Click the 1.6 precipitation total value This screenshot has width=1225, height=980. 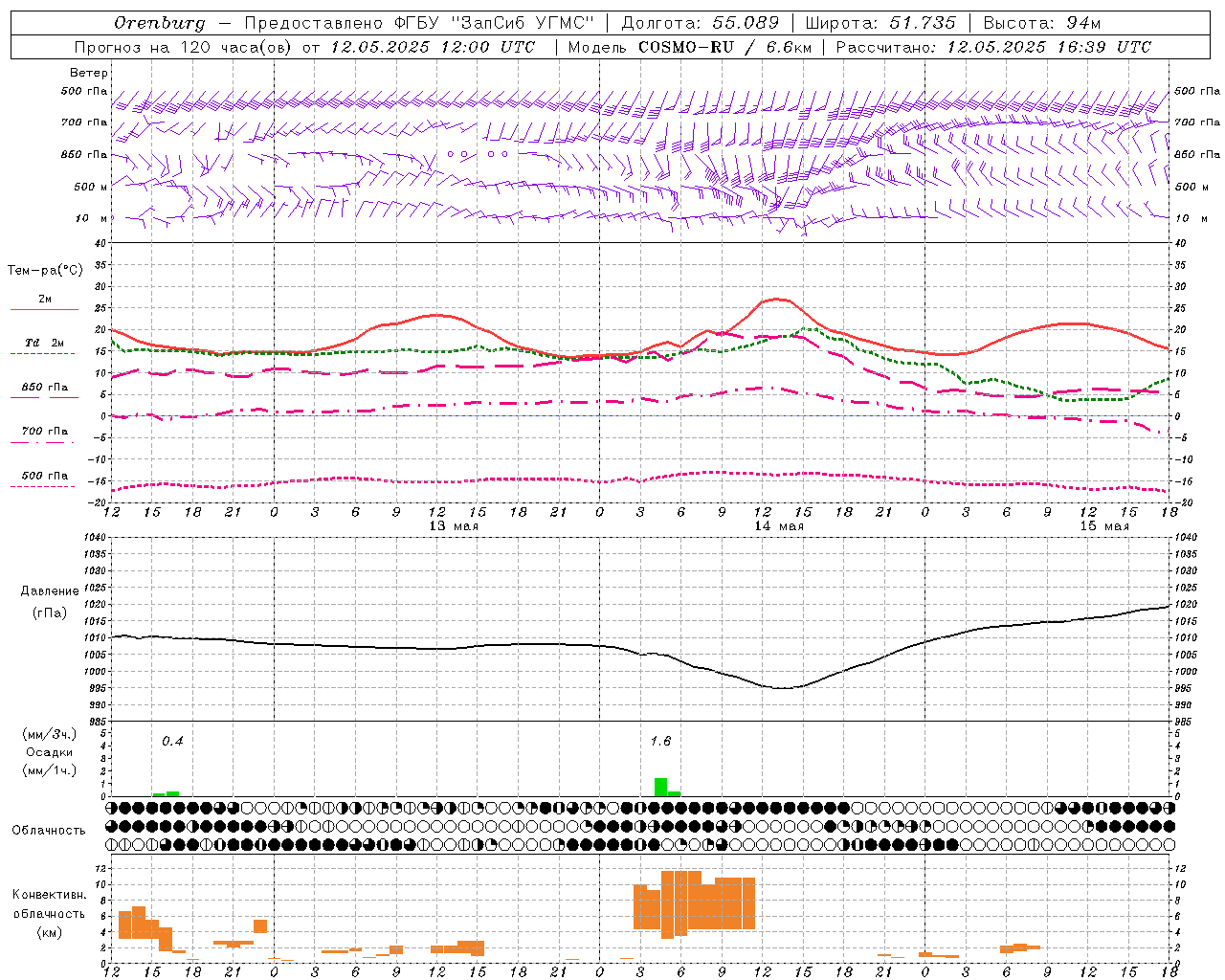pos(660,741)
